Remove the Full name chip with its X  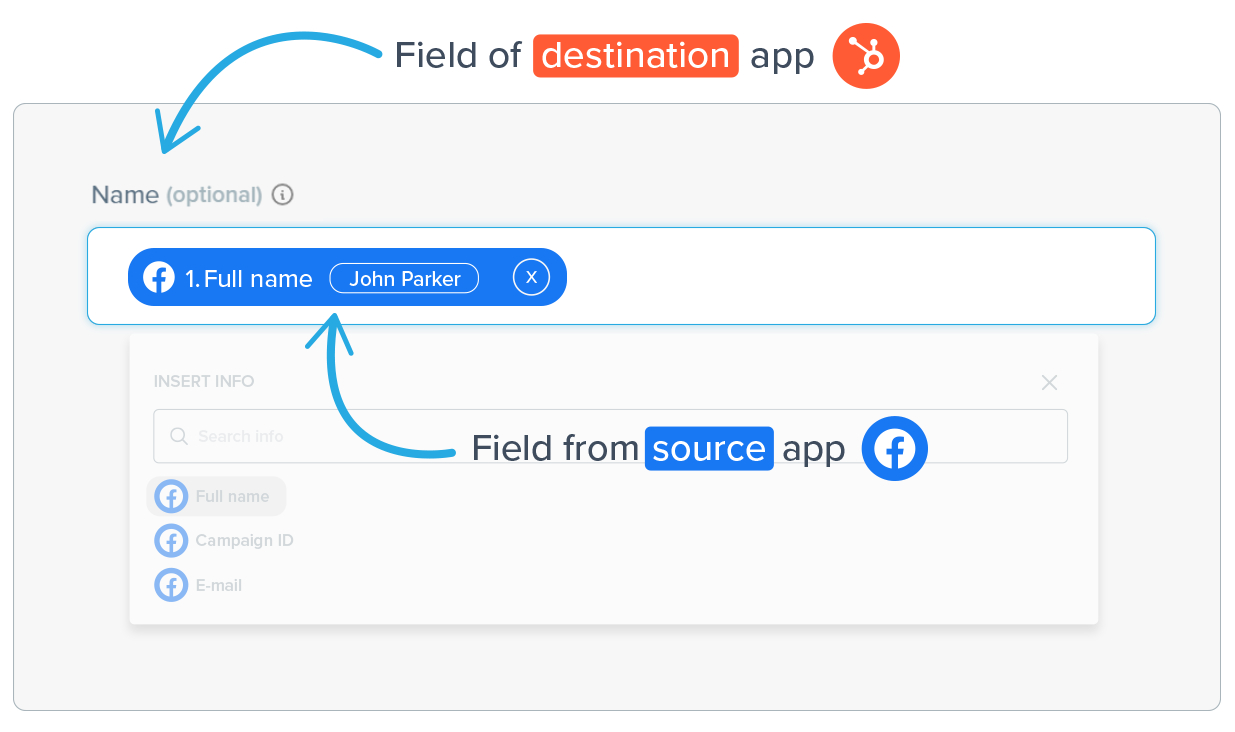(531, 278)
